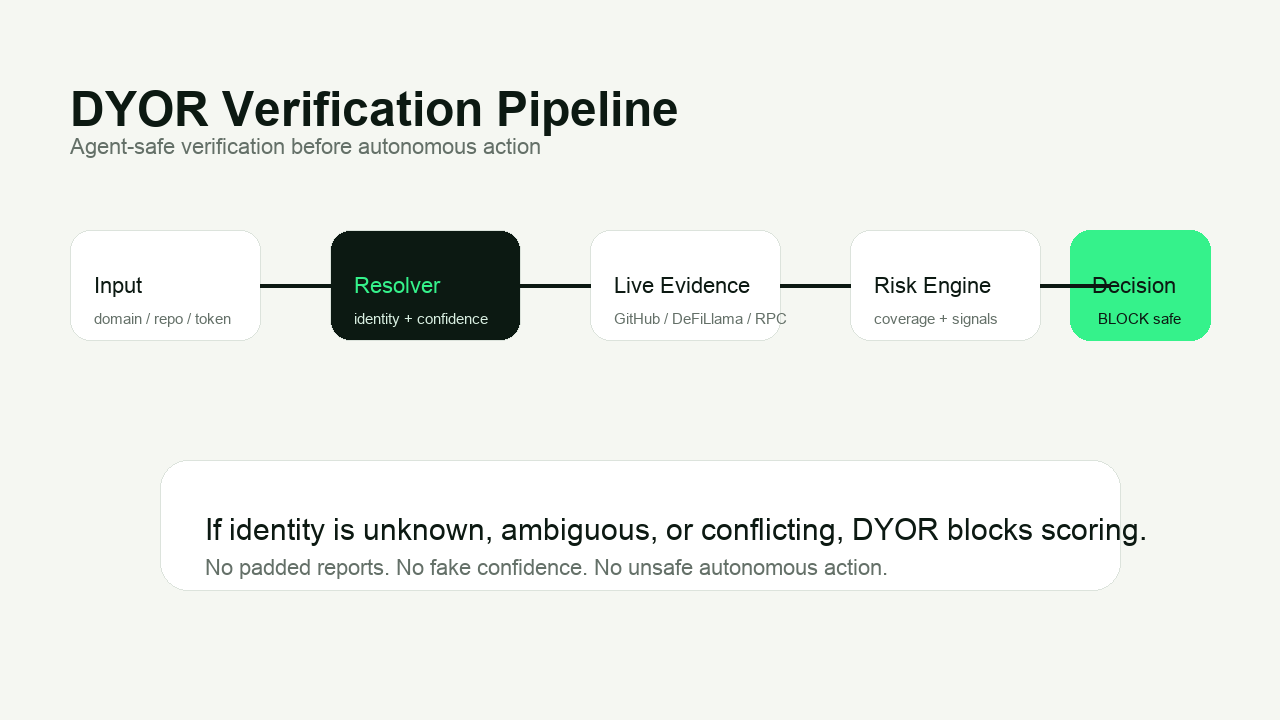Click the domain / repo / token caption
This screenshot has width=1280, height=720.
(x=162, y=319)
